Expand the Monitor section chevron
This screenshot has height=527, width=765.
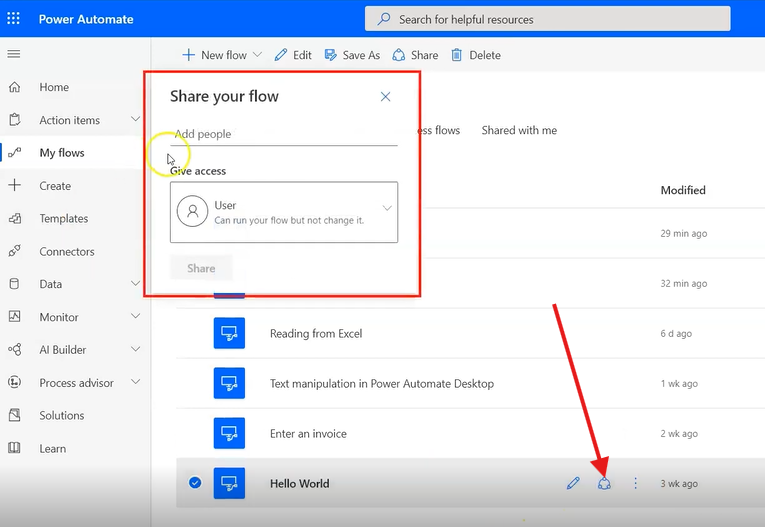pyautogui.click(x=136, y=316)
